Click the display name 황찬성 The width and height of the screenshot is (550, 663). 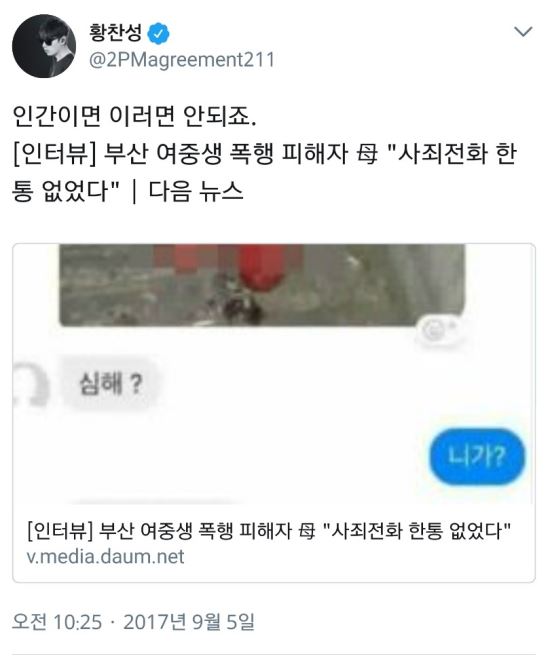point(115,33)
